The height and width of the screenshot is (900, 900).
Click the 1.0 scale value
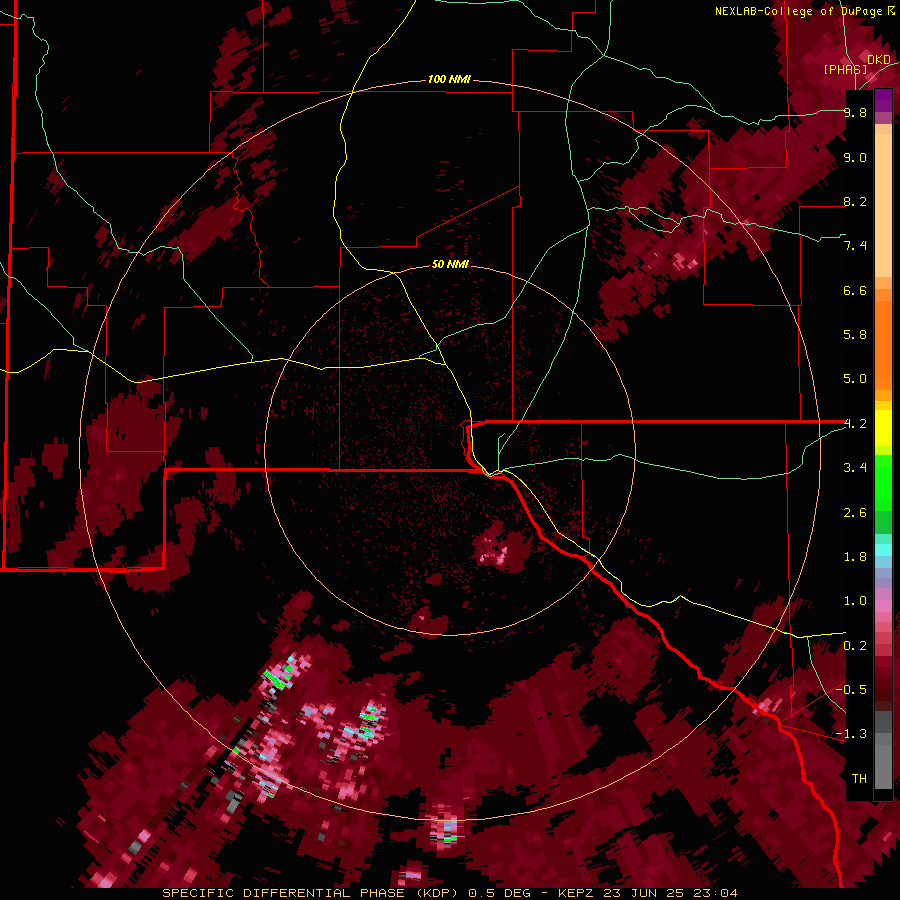pos(855,601)
